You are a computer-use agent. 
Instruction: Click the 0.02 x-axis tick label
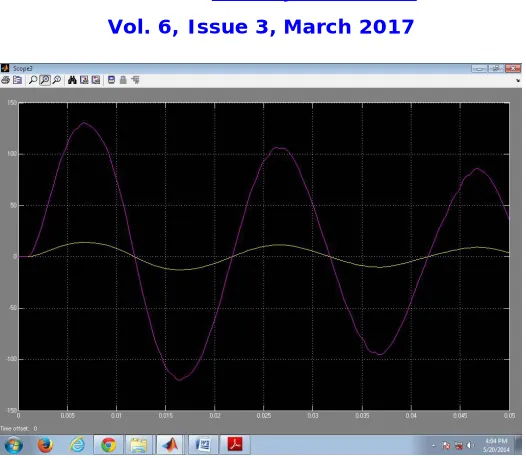215,416
